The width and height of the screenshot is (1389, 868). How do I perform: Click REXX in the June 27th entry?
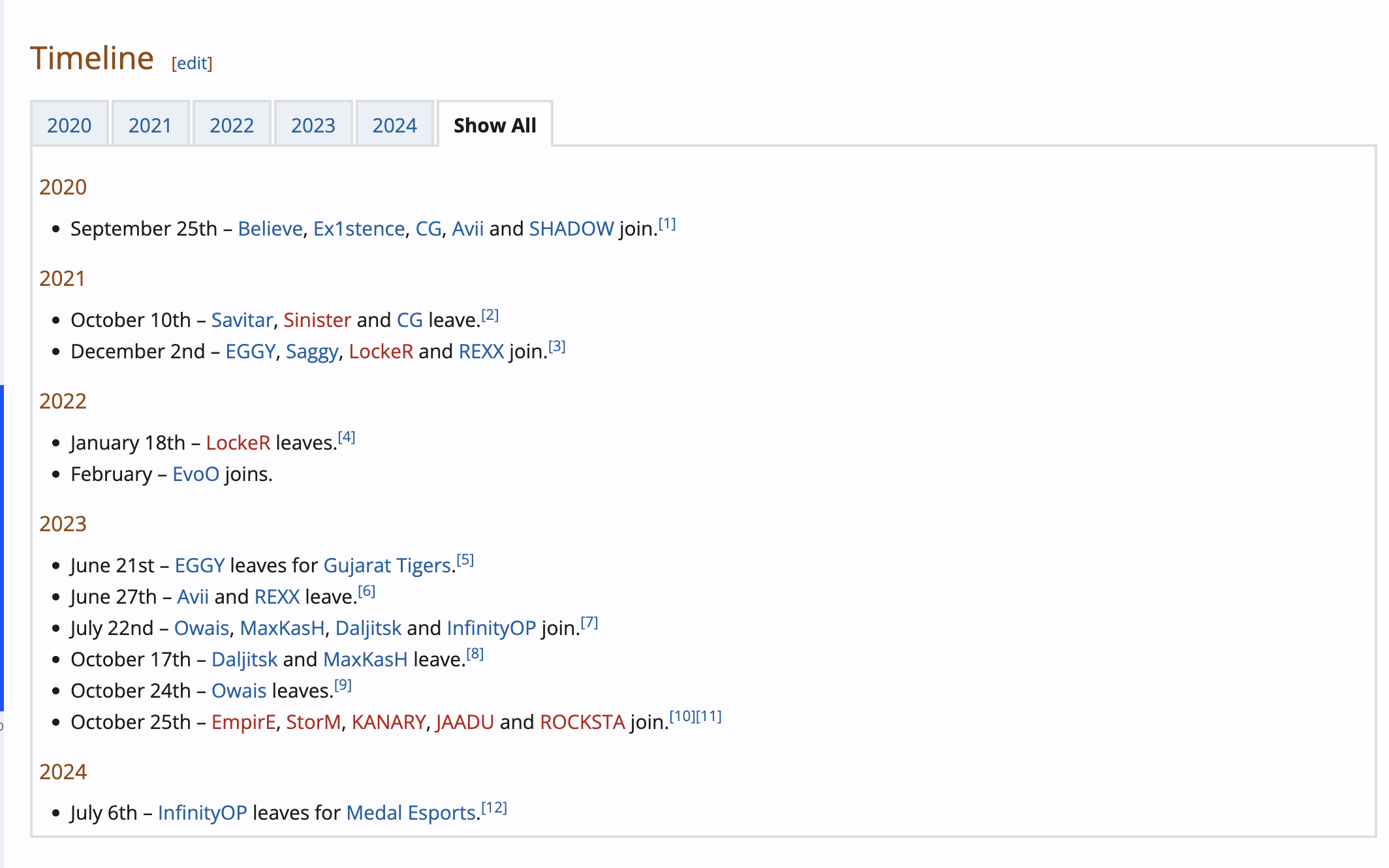click(x=277, y=597)
